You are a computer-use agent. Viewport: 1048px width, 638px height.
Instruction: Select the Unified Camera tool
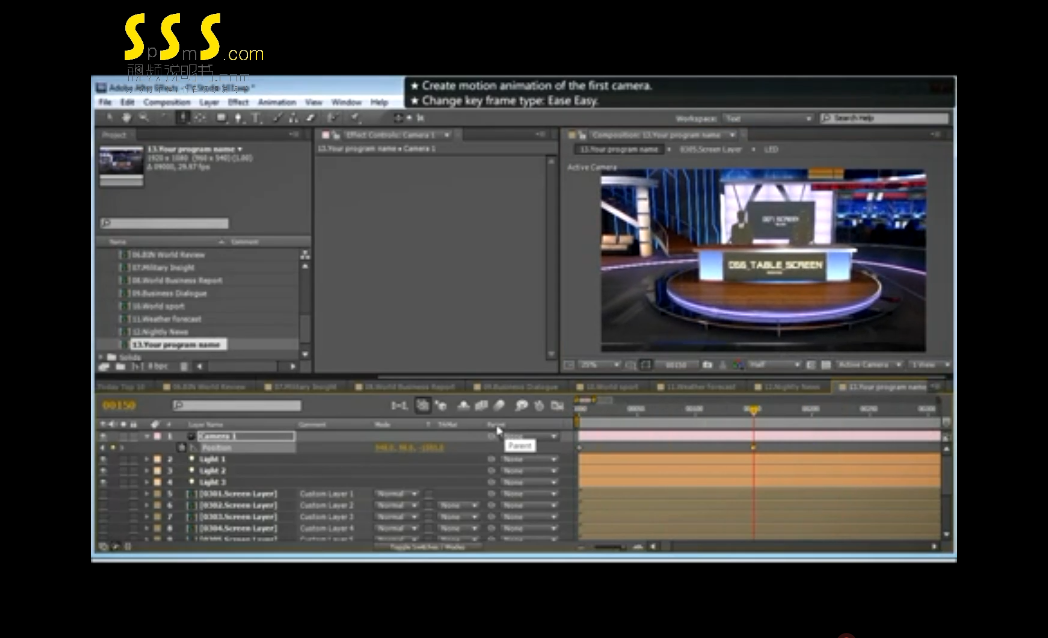click(182, 118)
